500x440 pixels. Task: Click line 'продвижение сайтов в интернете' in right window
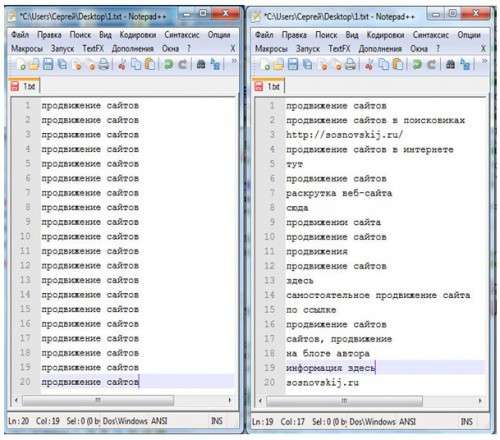(x=370, y=149)
